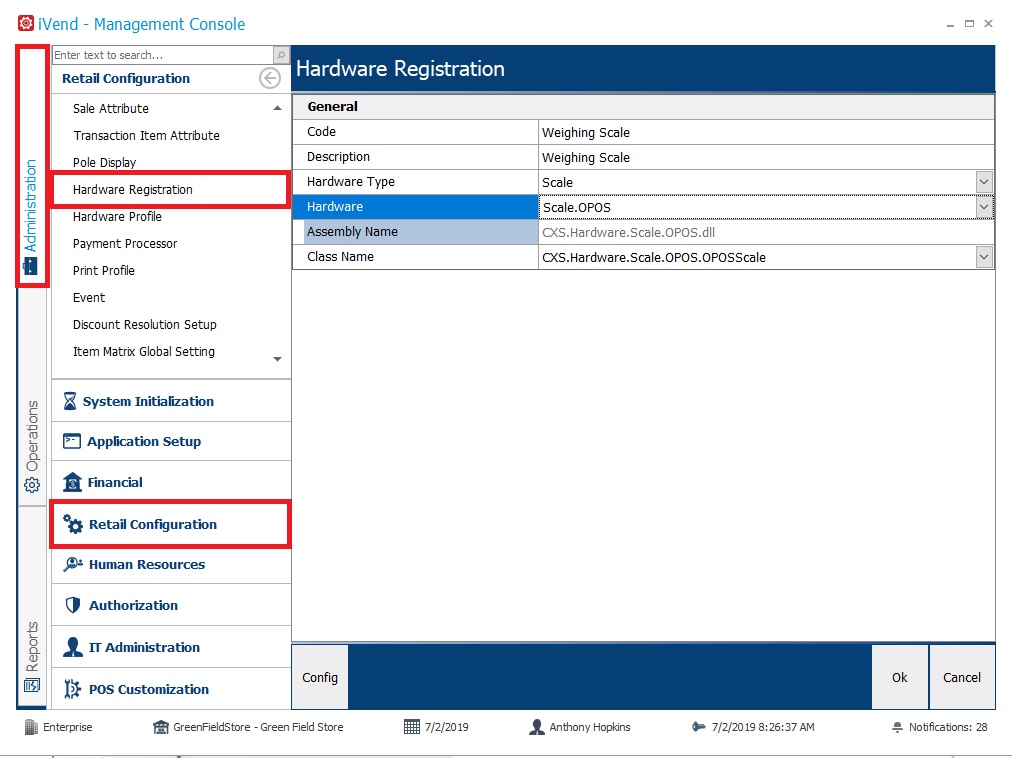Click the Reports sidebar icon
The image size is (1012, 758).
(x=32, y=685)
